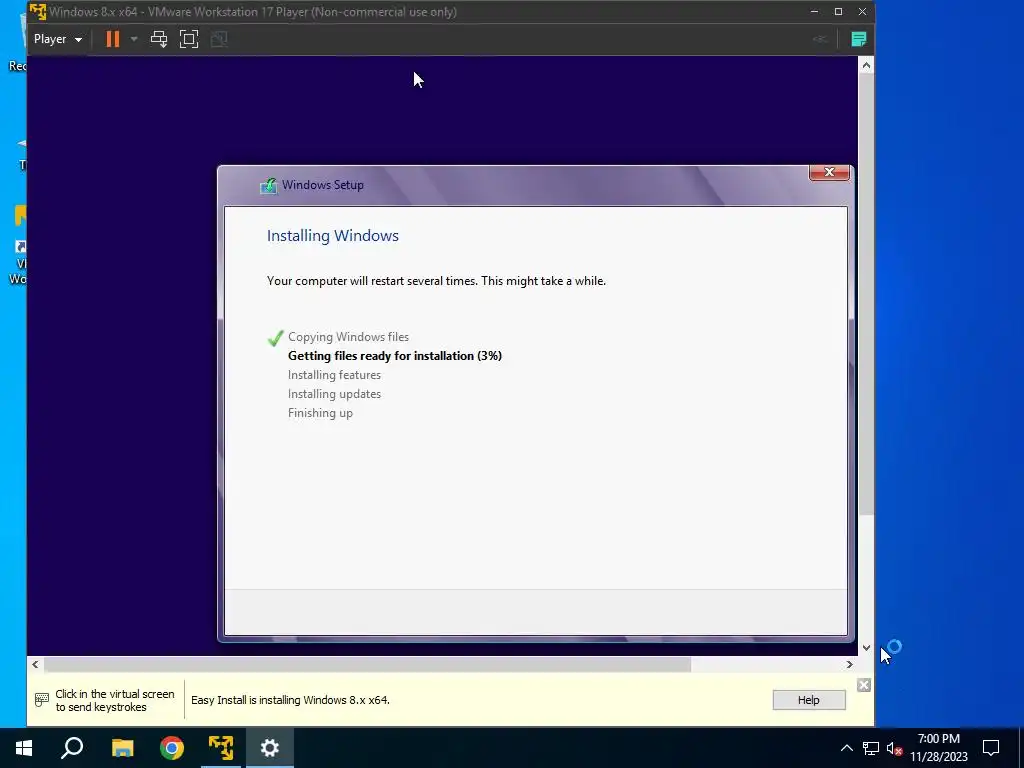Click the vertical scrollbar up arrow
The height and width of the screenshot is (768, 1024).
point(866,65)
